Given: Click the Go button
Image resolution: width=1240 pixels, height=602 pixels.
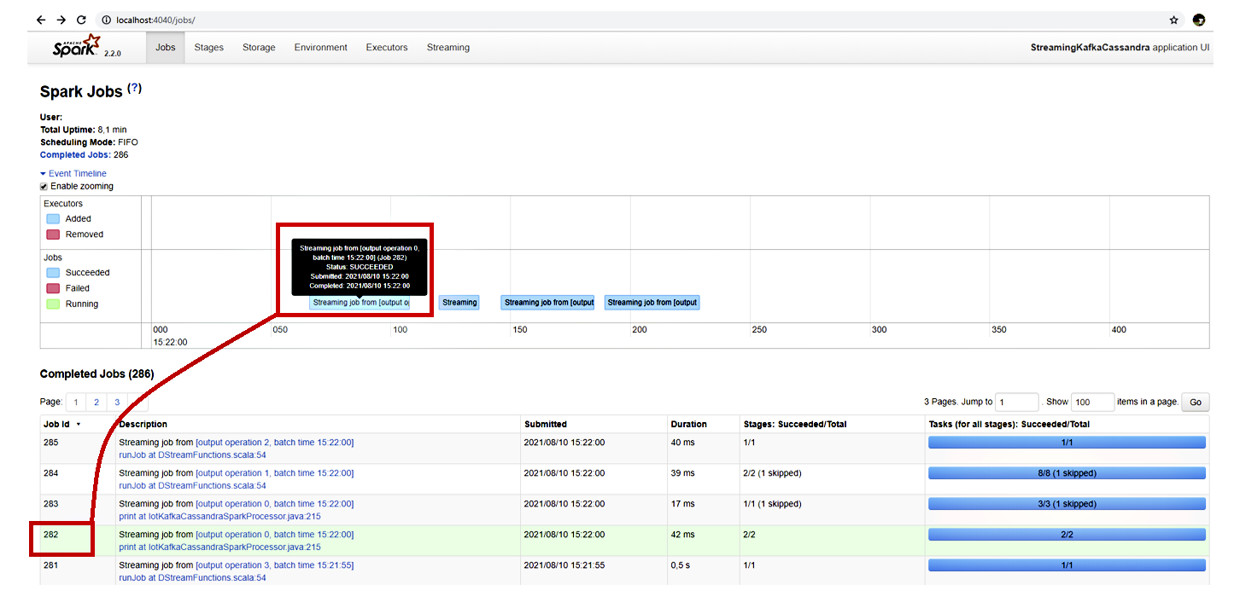Looking at the screenshot, I should click(x=1194, y=402).
